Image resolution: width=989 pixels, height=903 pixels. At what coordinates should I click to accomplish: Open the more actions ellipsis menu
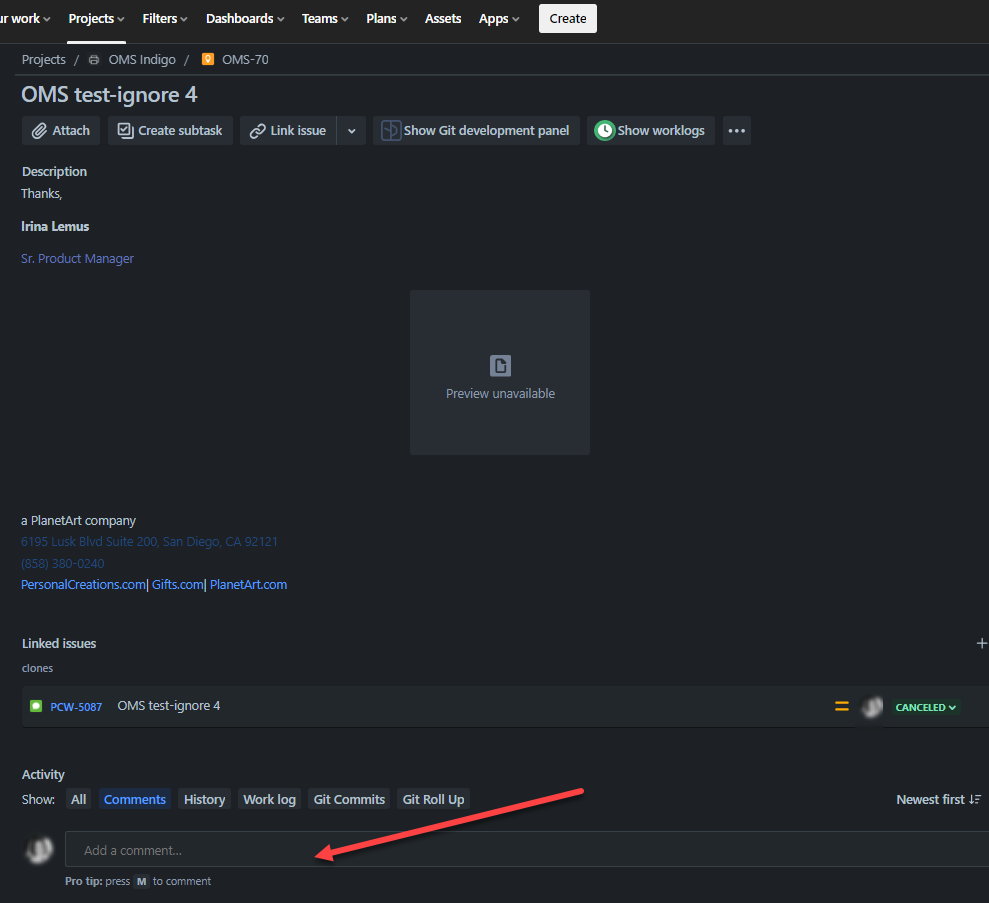(737, 131)
